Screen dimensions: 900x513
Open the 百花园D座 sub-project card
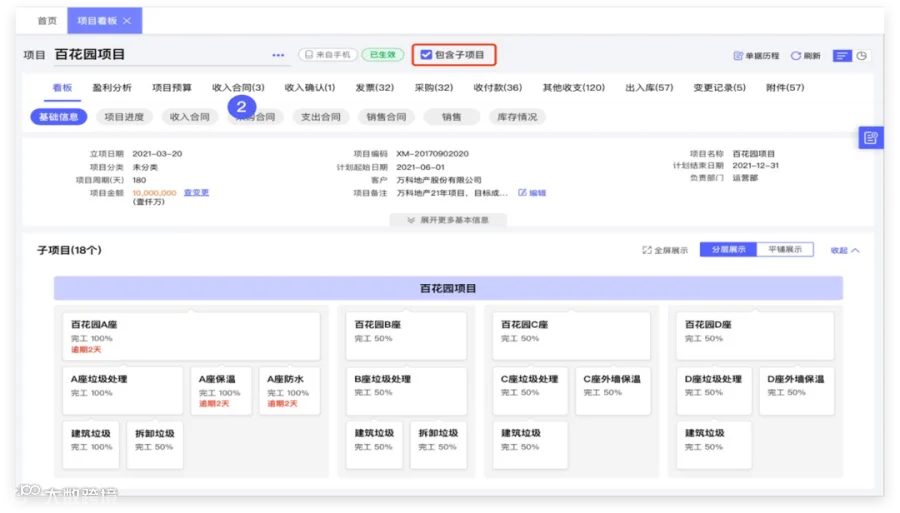[755, 336]
